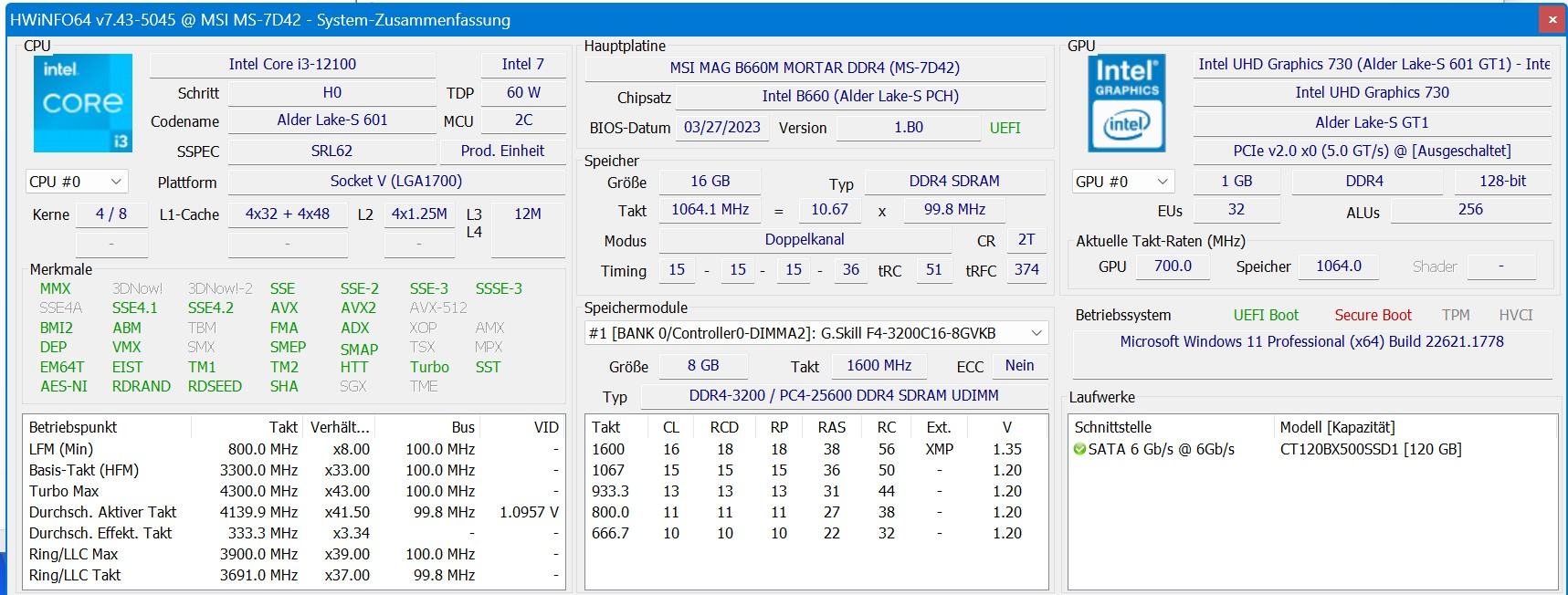Click the Intel UHD Graphics 730 field
Image resolution: width=1568 pixels, height=595 pixels.
click(1372, 93)
